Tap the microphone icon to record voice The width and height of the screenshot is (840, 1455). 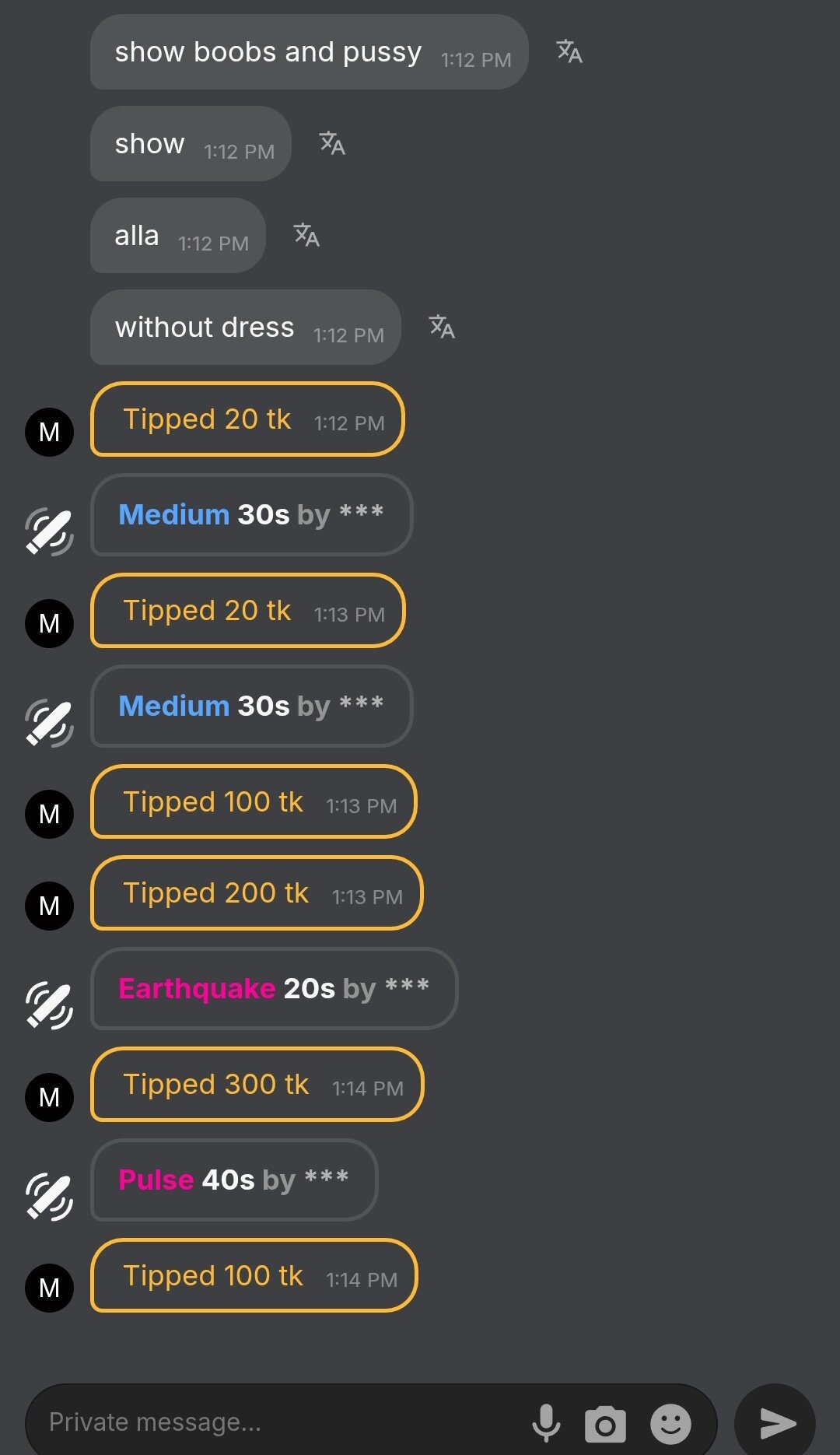[546, 1423]
